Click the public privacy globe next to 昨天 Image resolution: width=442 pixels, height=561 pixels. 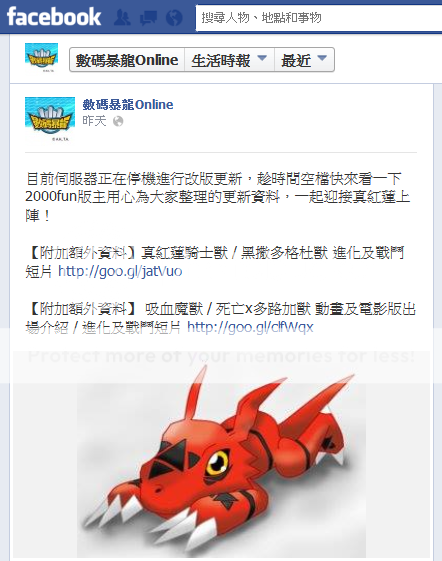118,122
